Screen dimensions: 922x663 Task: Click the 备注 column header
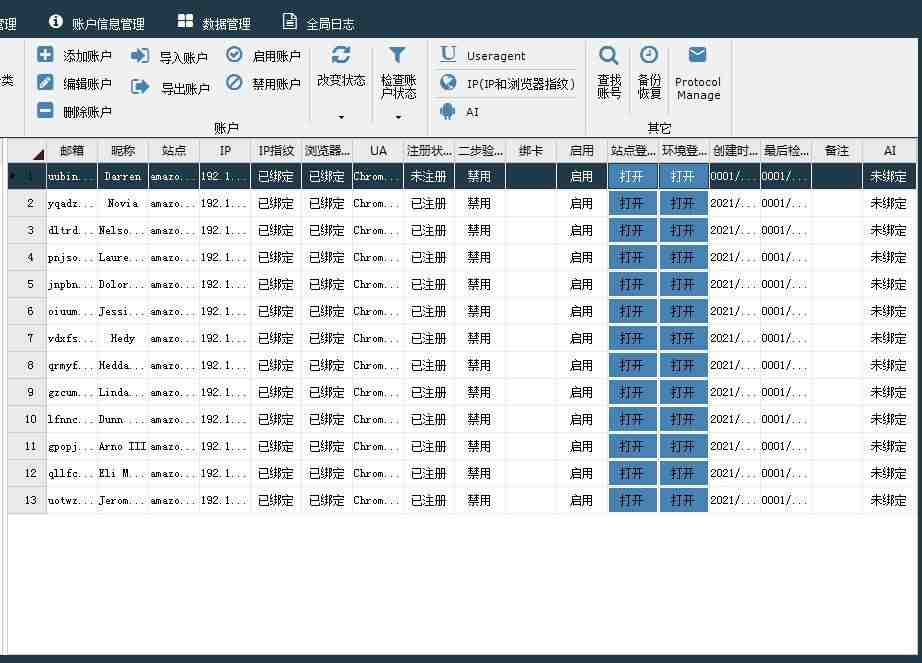837,151
